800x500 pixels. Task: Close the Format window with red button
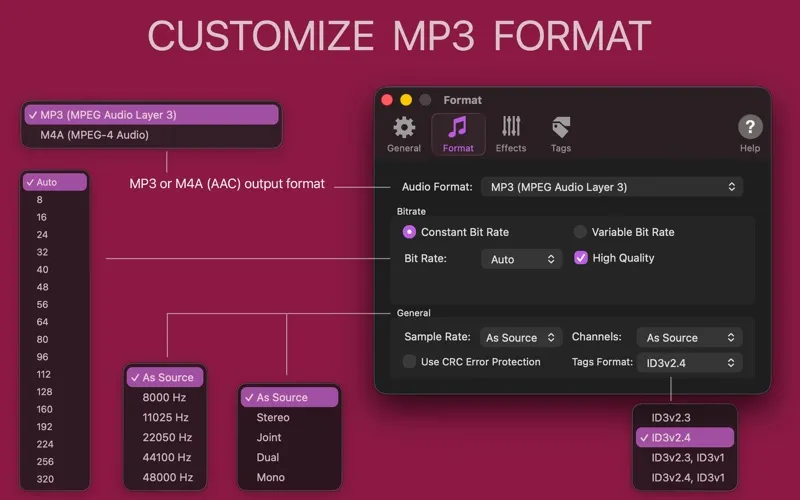(387, 100)
